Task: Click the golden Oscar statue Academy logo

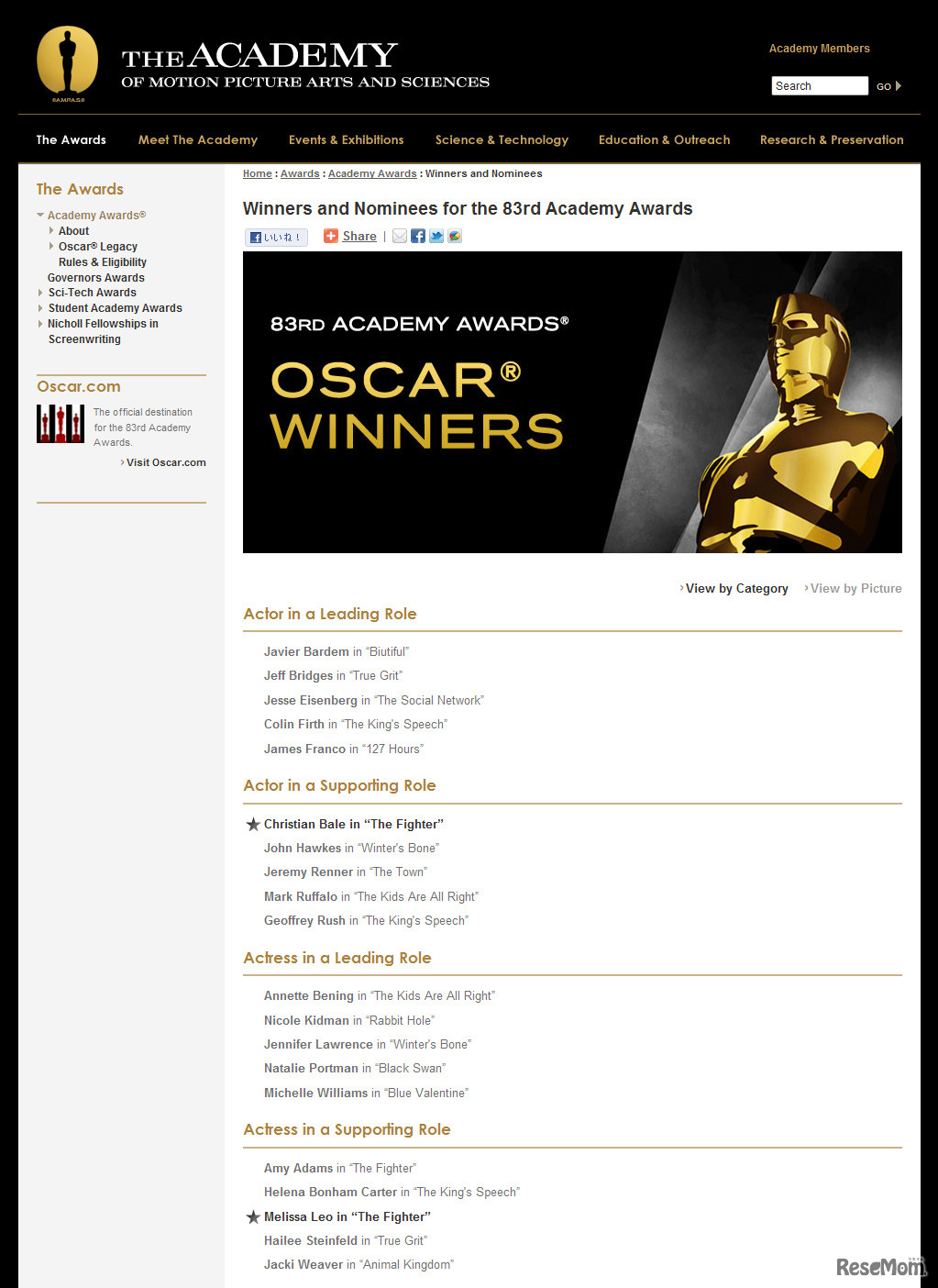Action: [x=67, y=64]
